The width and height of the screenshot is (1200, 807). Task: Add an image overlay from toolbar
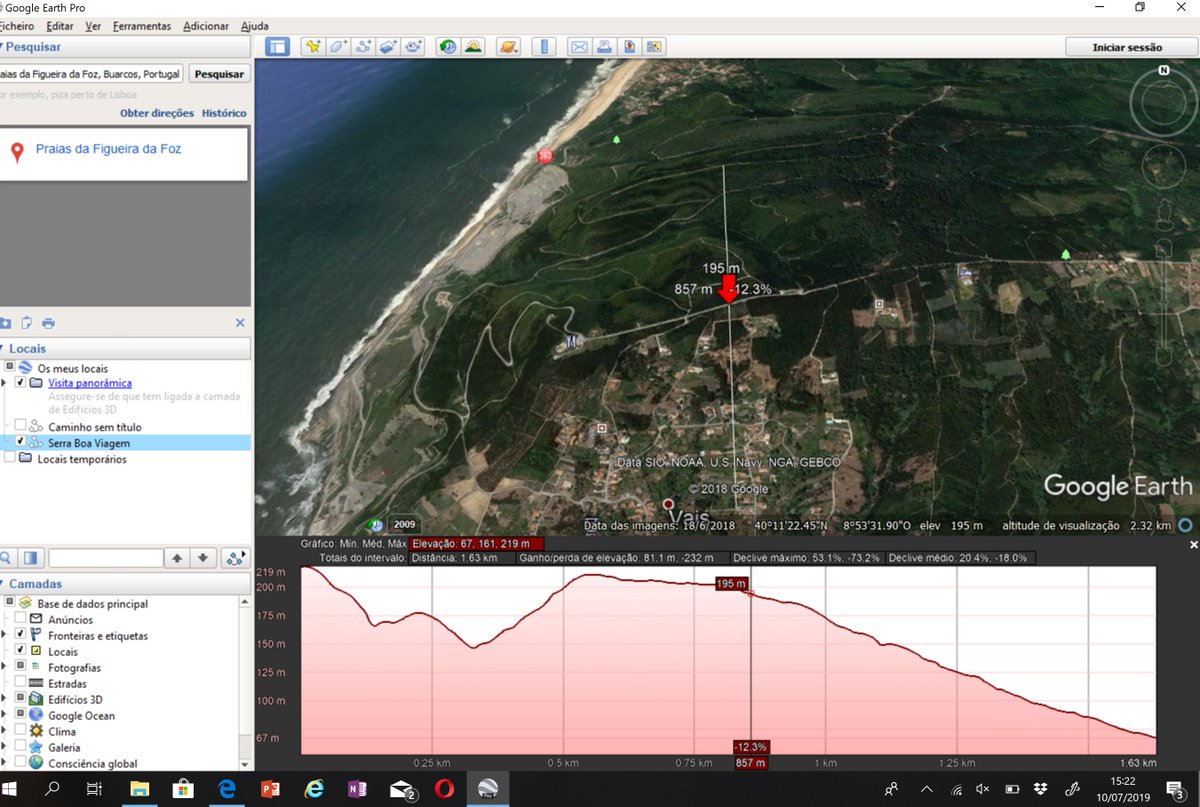point(388,46)
